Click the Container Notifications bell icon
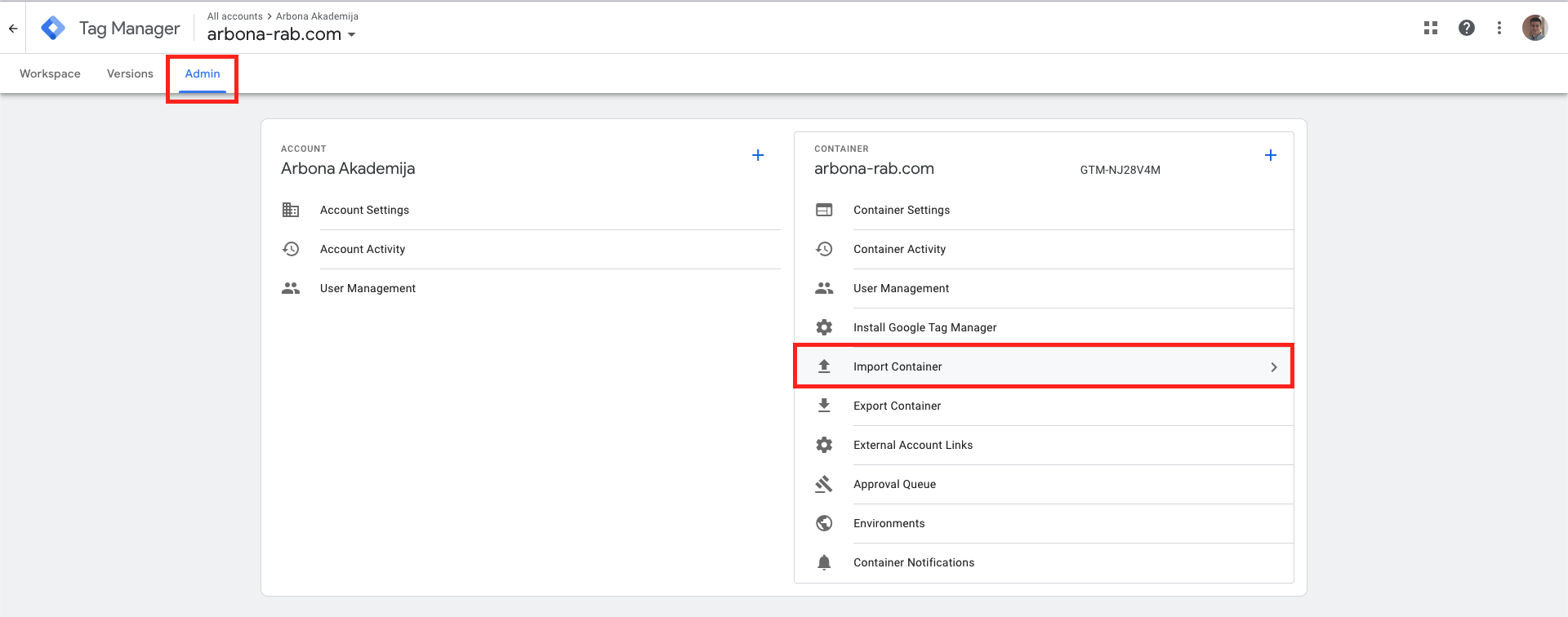Image resolution: width=1568 pixels, height=617 pixels. click(x=824, y=562)
